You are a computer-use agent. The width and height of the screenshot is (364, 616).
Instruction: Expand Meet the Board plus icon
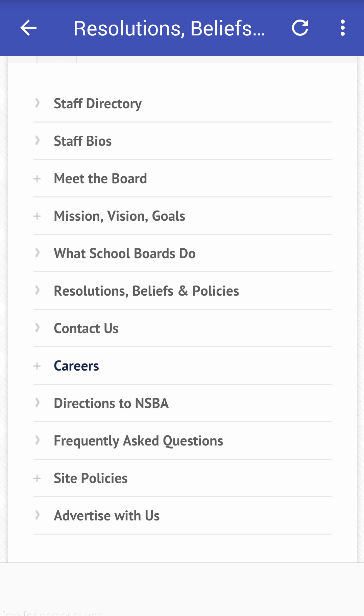pyautogui.click(x=37, y=179)
